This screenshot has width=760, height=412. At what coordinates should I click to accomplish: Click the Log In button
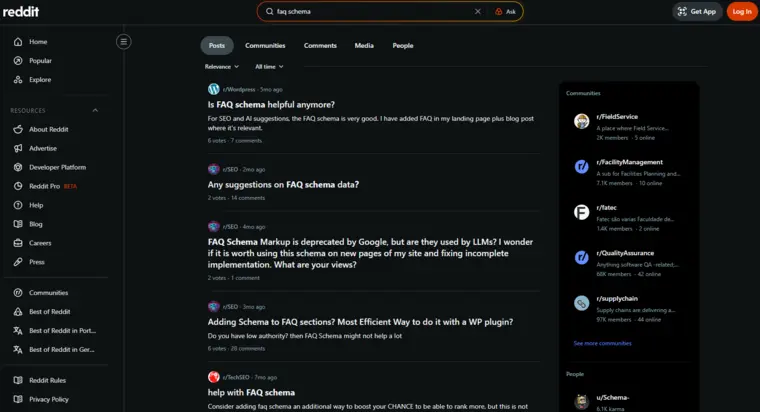click(x=742, y=12)
